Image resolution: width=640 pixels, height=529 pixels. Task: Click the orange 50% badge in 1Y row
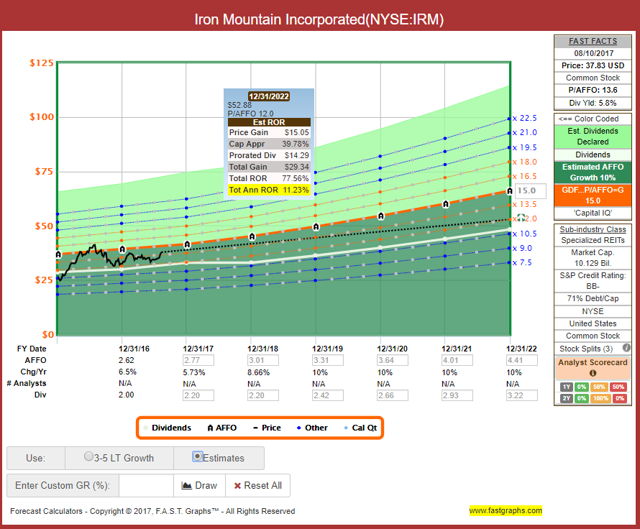[x=599, y=387]
